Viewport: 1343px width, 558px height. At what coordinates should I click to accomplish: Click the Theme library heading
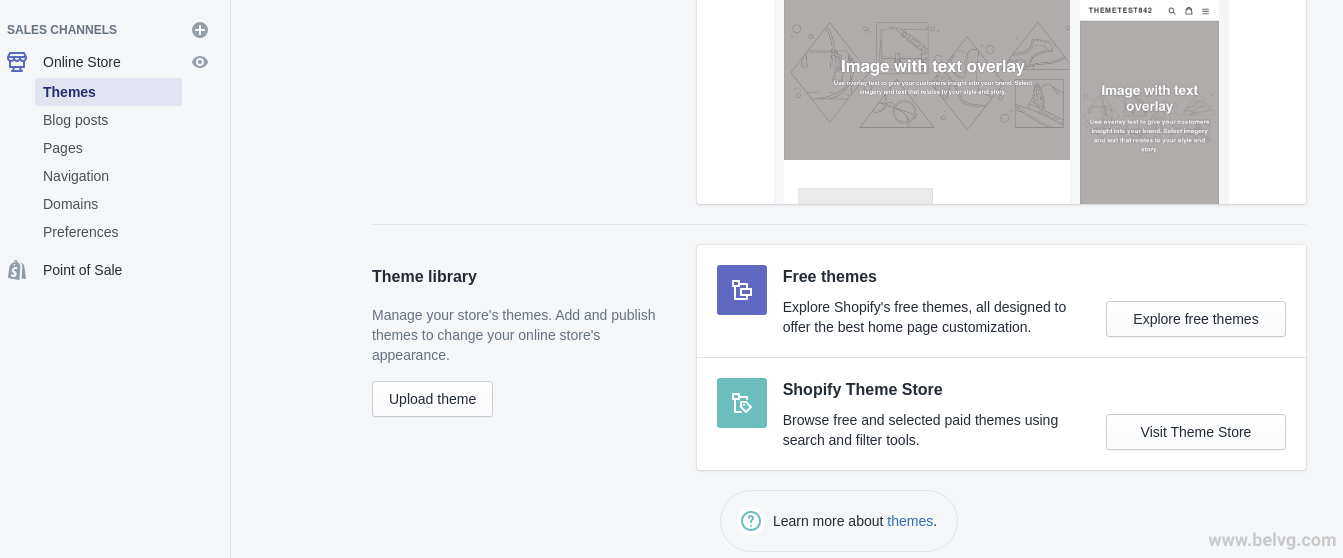tap(424, 277)
